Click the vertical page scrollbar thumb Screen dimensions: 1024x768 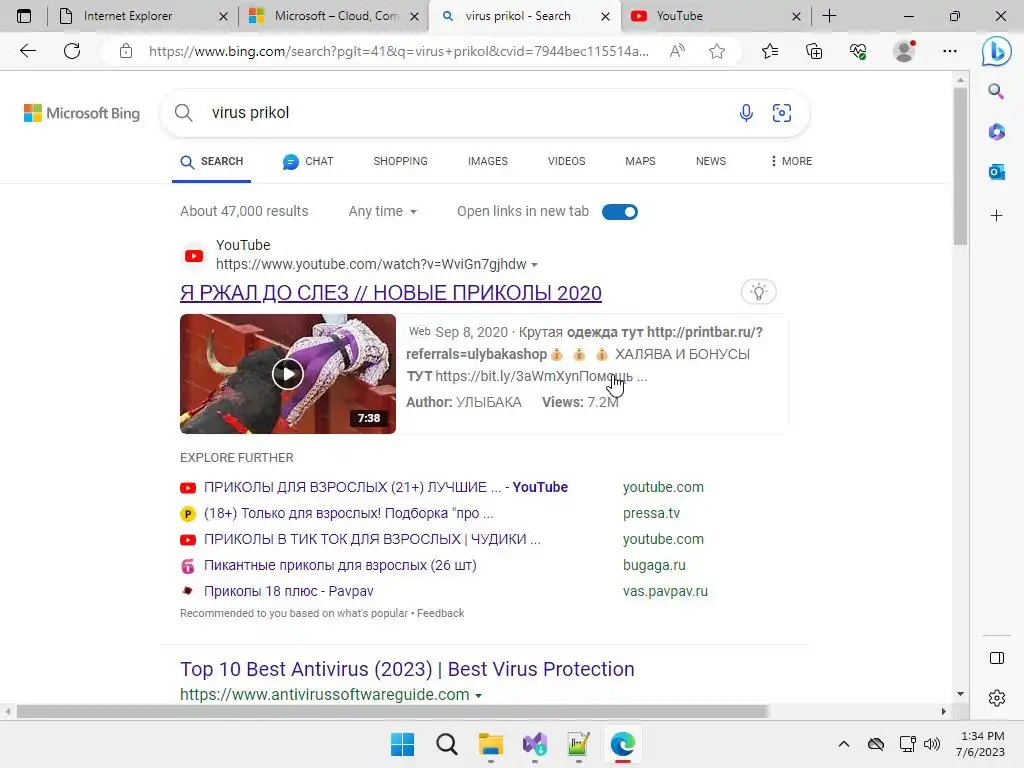(959, 167)
